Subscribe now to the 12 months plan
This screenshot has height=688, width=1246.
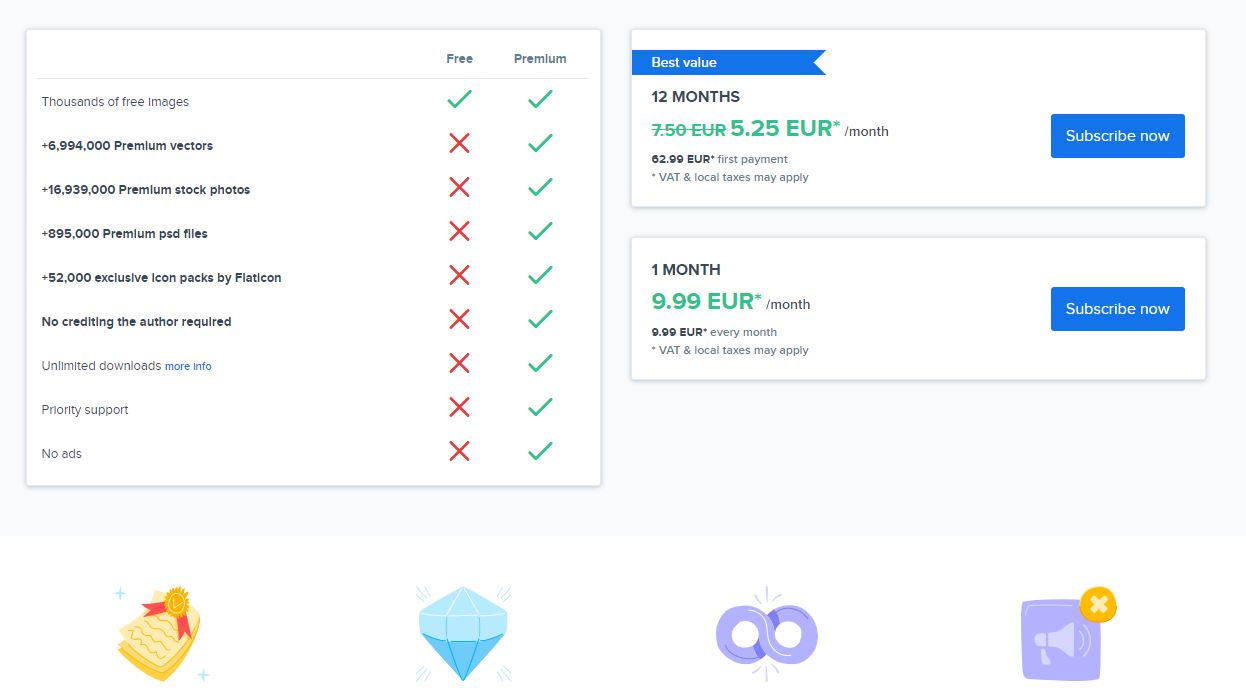coord(1117,136)
